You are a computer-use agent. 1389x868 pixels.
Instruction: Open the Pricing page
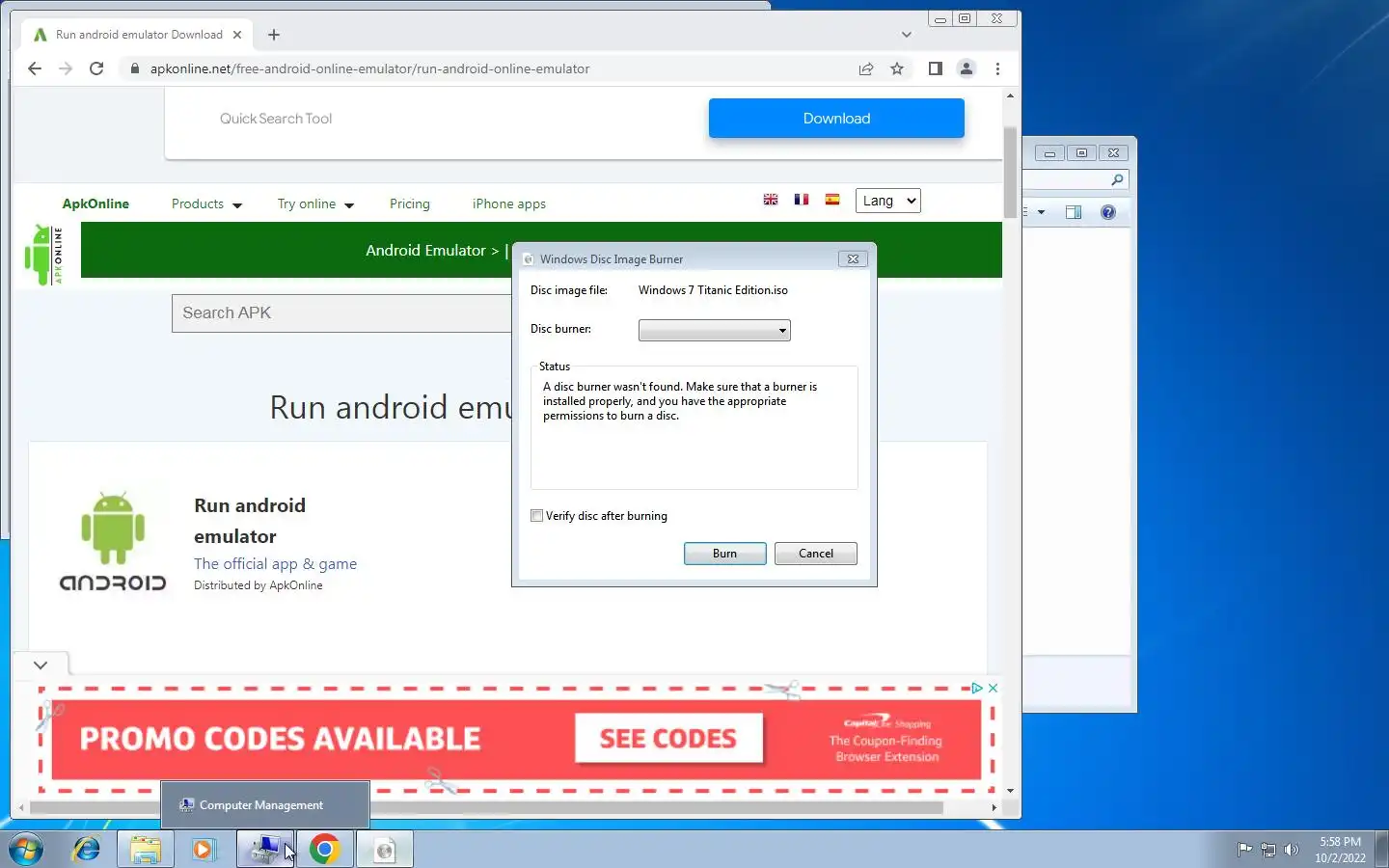(x=410, y=203)
